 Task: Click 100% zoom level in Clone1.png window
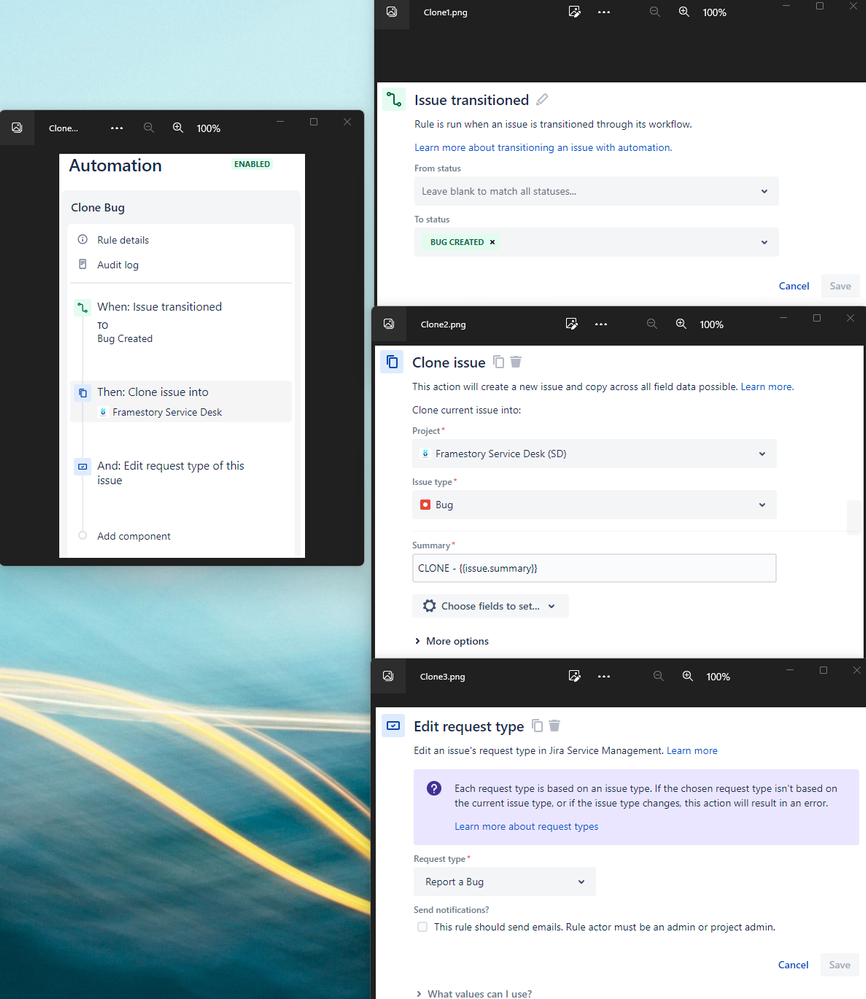(x=714, y=13)
